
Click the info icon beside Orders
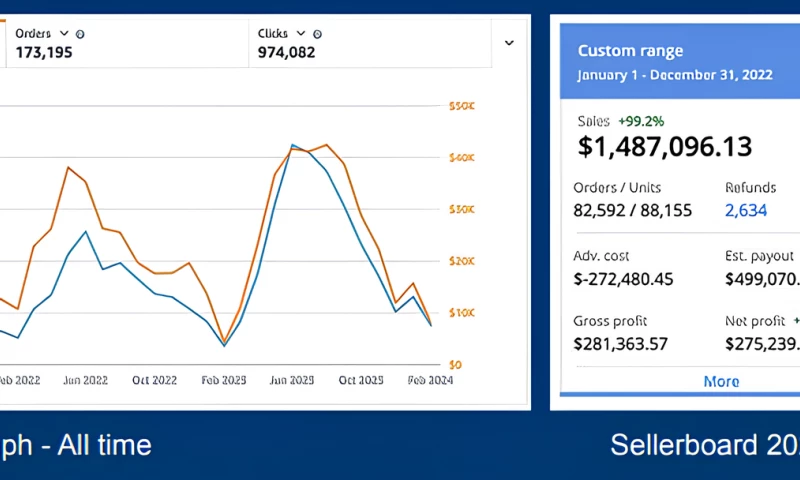(80, 34)
